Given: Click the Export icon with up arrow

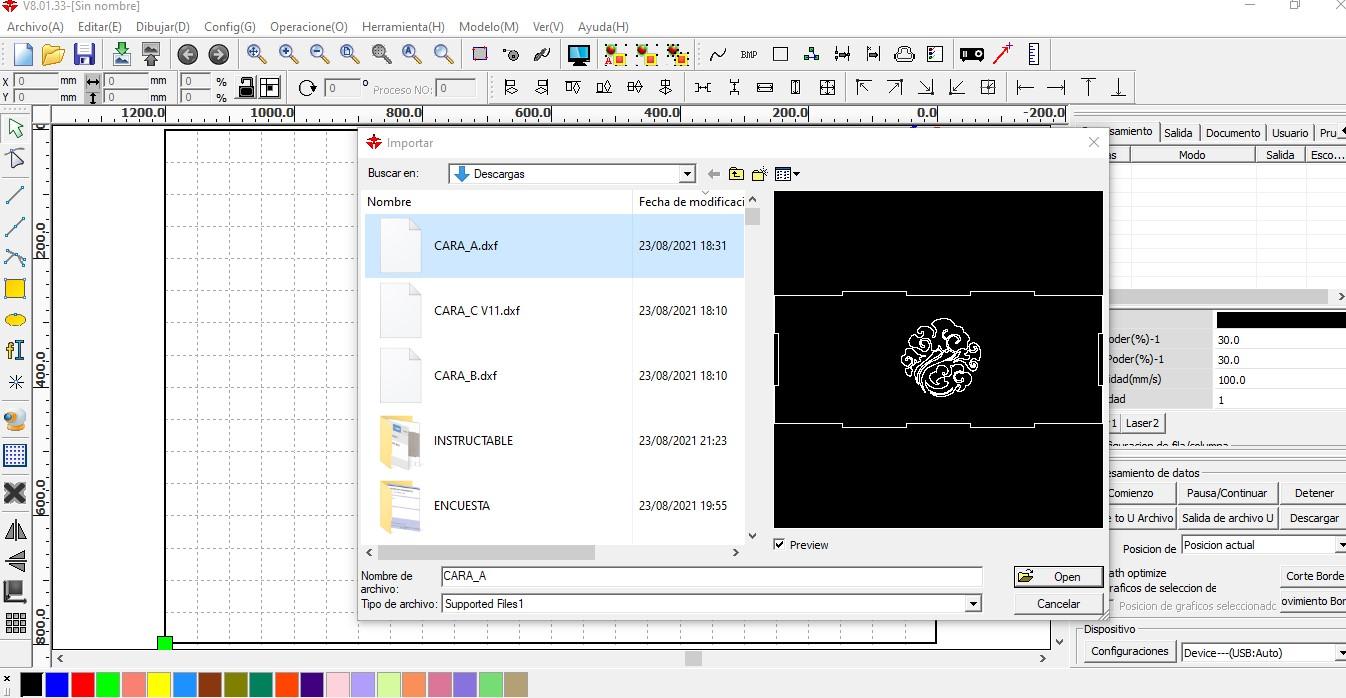Looking at the screenshot, I should 151,54.
